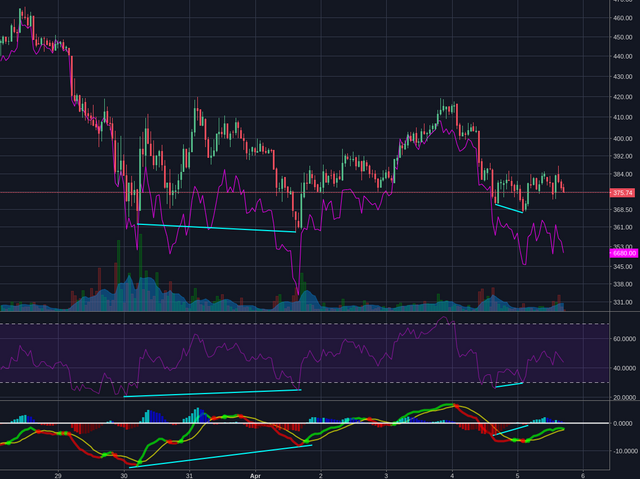Click the date label 2 on time axis
This screenshot has width=640, height=479.
click(321, 476)
